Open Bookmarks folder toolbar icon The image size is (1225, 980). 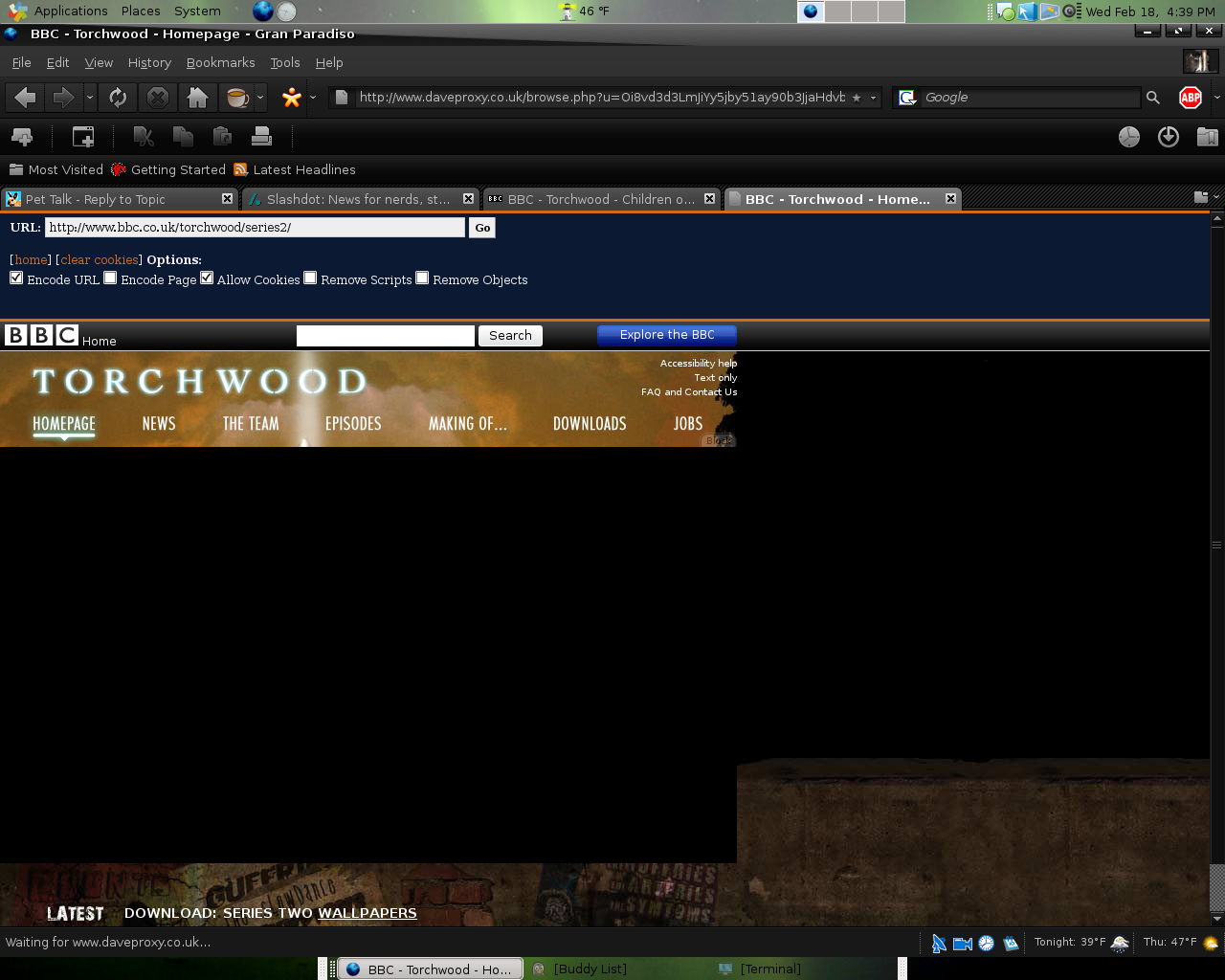click(x=1207, y=137)
